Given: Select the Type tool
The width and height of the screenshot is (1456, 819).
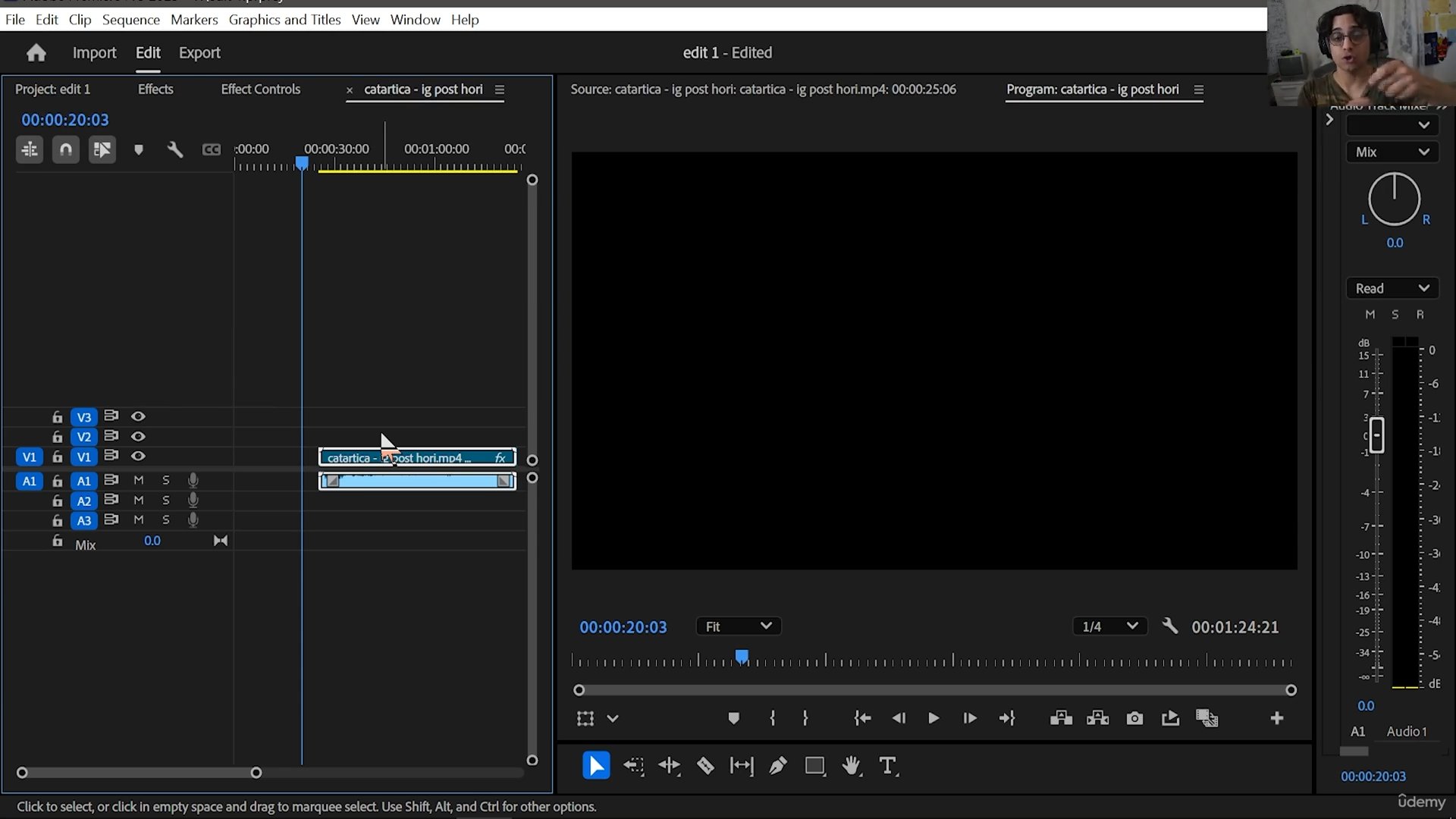Looking at the screenshot, I should click(887, 766).
